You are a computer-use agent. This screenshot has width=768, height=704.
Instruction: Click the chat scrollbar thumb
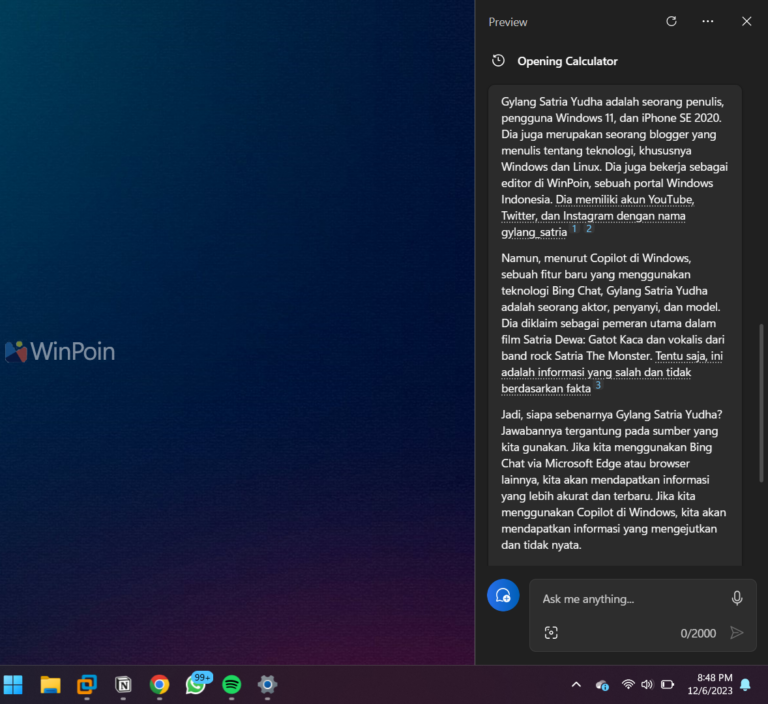coord(761,402)
